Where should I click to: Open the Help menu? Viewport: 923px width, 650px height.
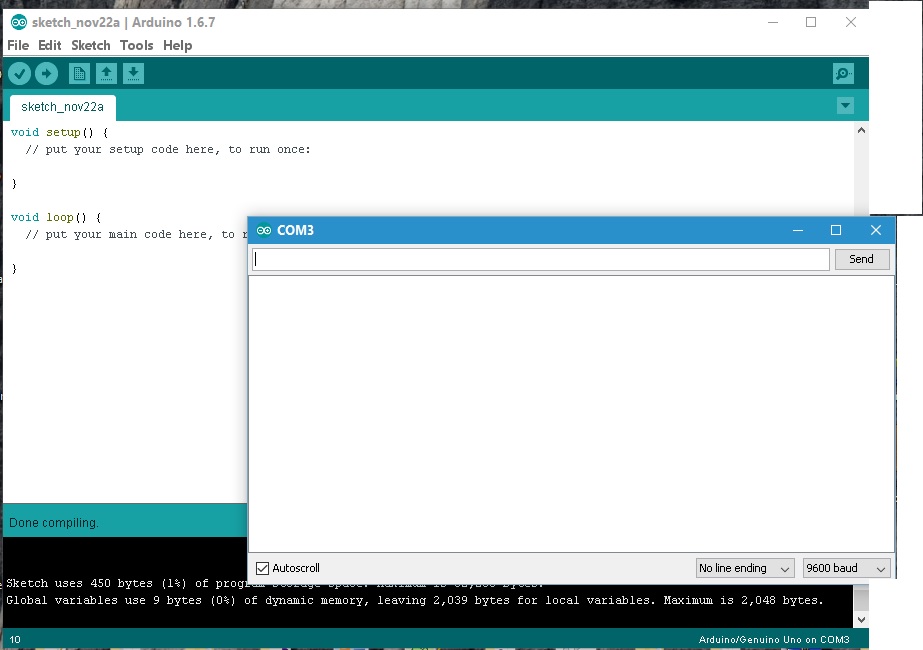(177, 45)
